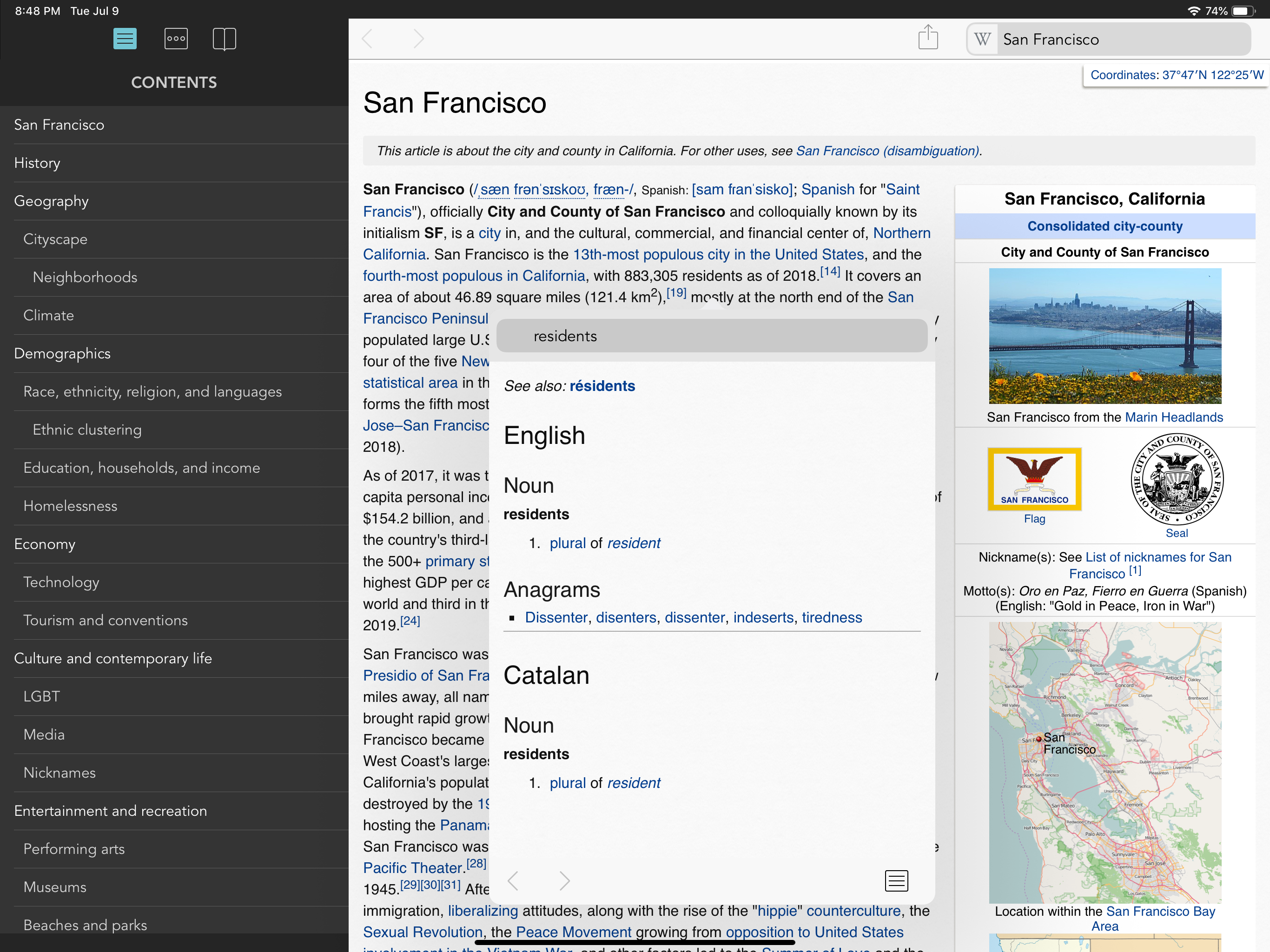
Task: Open Technology subsection
Action: pos(174,582)
